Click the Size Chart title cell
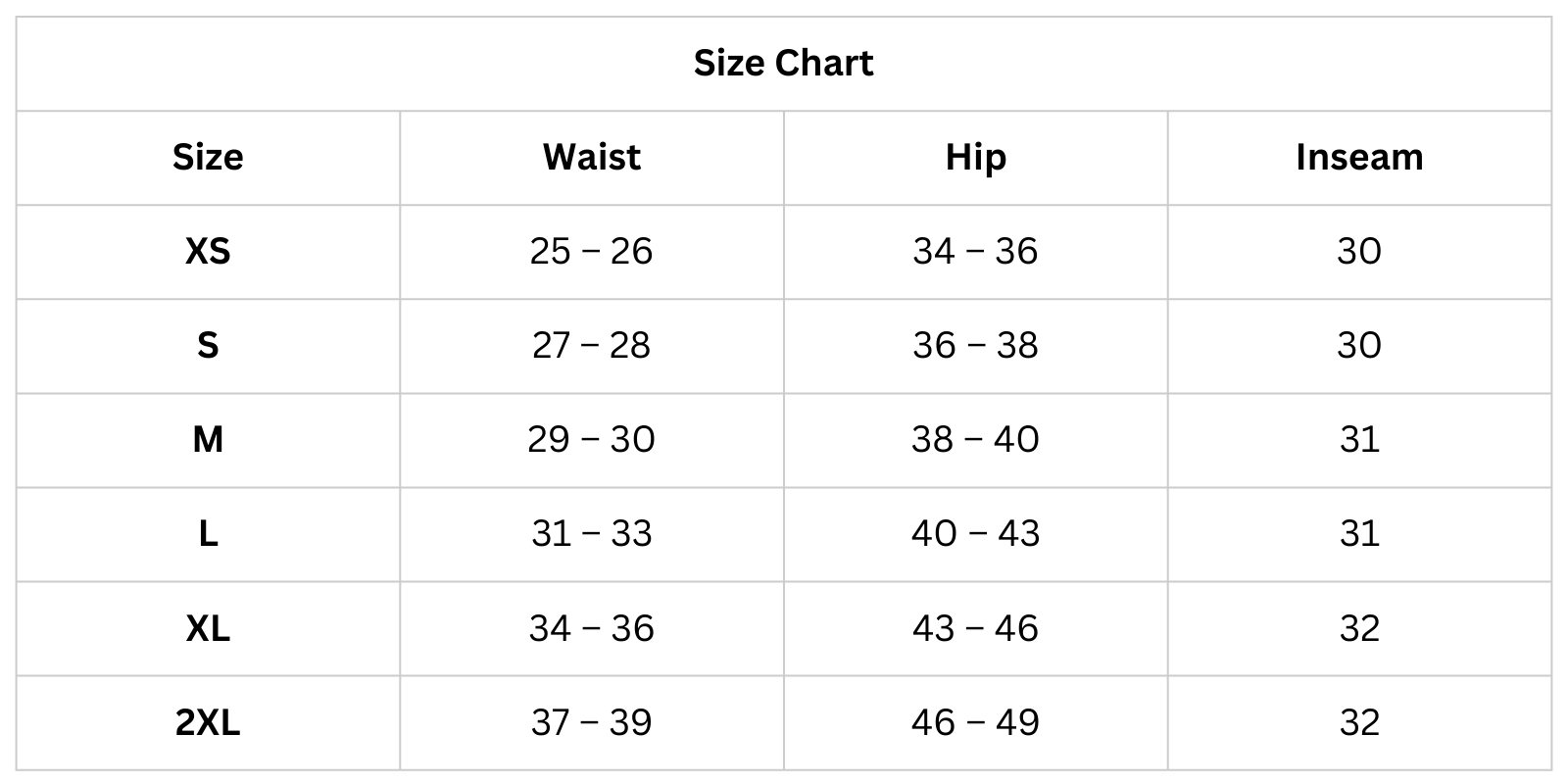The image size is (1568, 784). pyautogui.click(x=783, y=64)
